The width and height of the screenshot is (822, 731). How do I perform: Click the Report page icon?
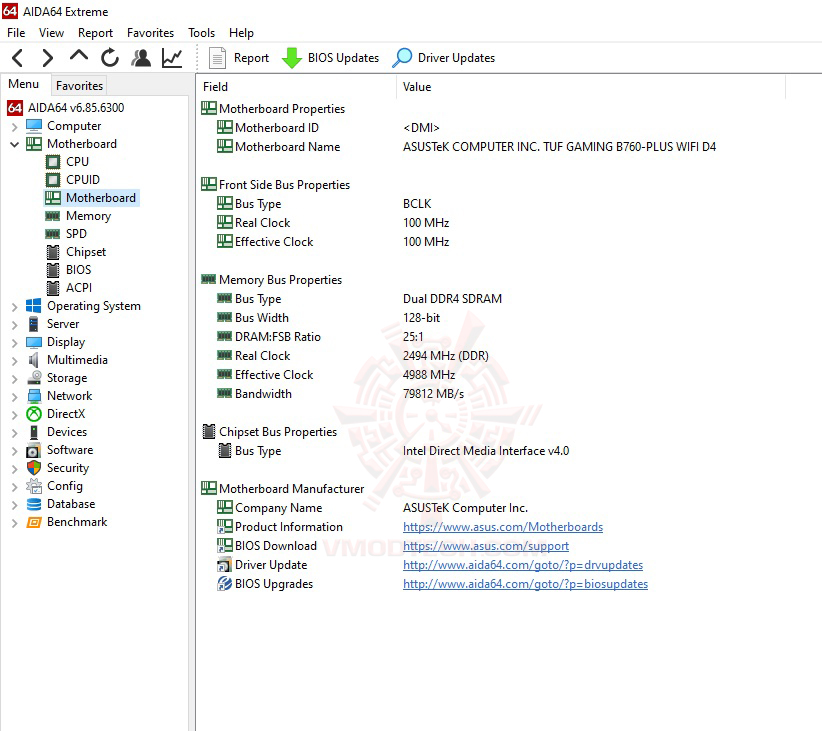click(217, 58)
